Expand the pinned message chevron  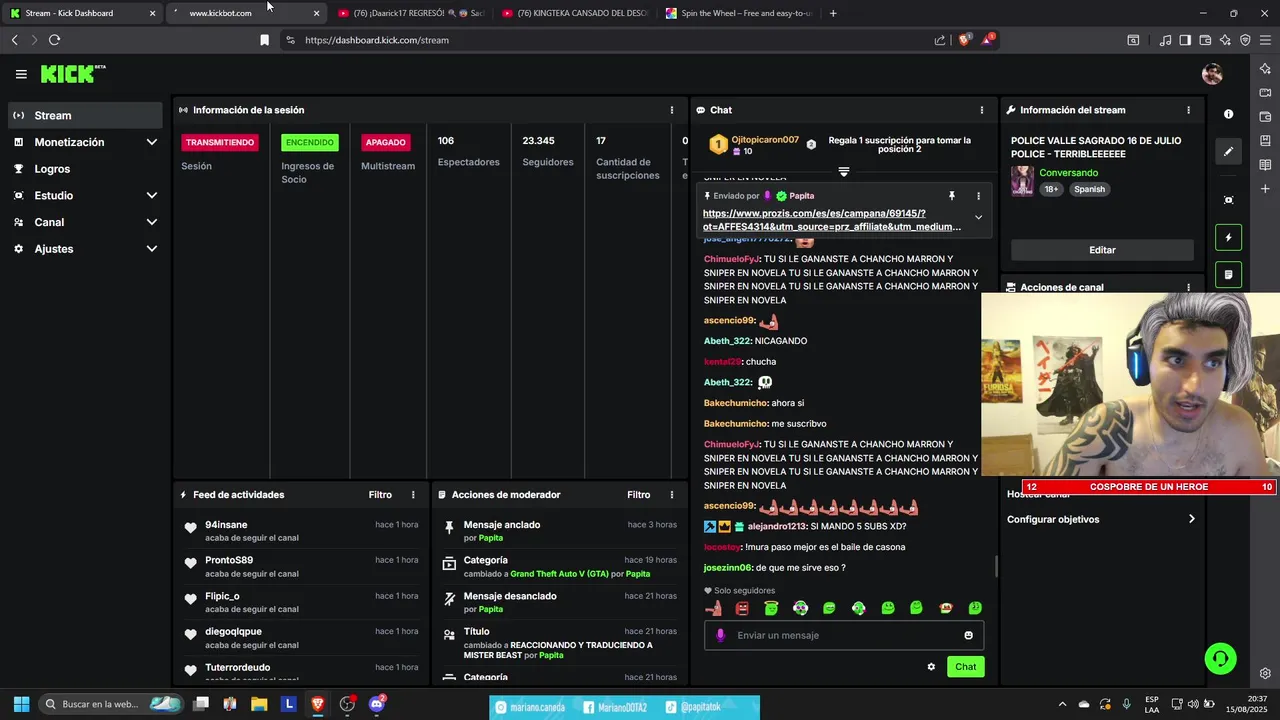[x=978, y=217]
